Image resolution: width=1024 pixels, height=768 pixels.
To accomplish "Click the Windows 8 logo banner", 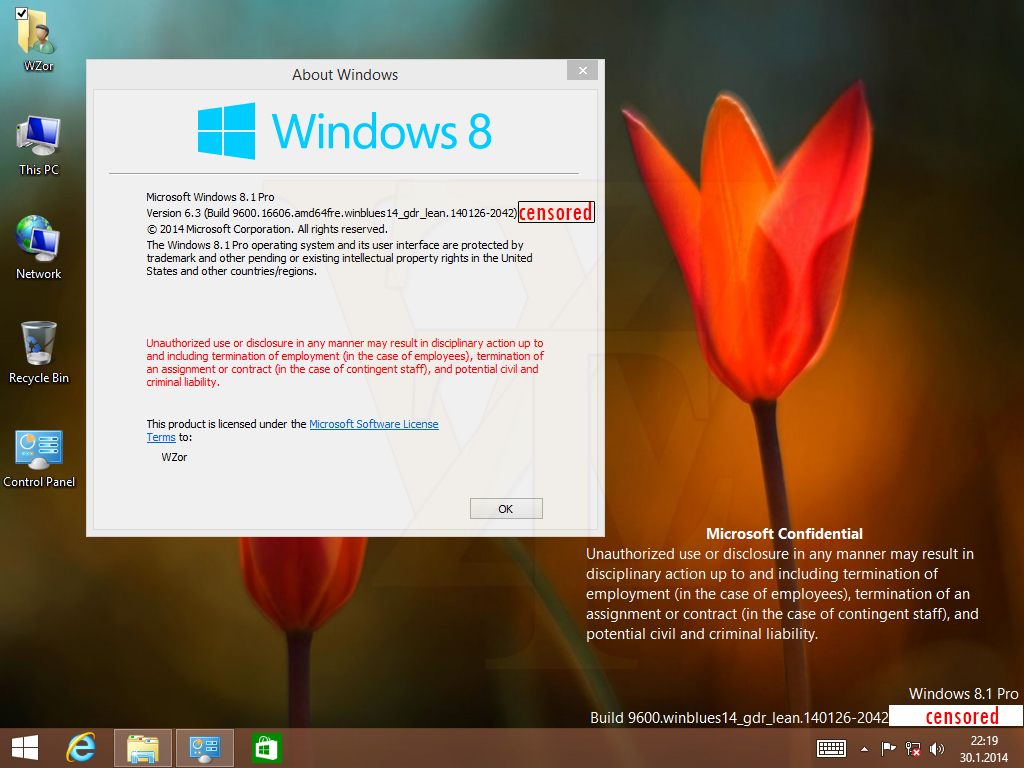I will 344,131.
